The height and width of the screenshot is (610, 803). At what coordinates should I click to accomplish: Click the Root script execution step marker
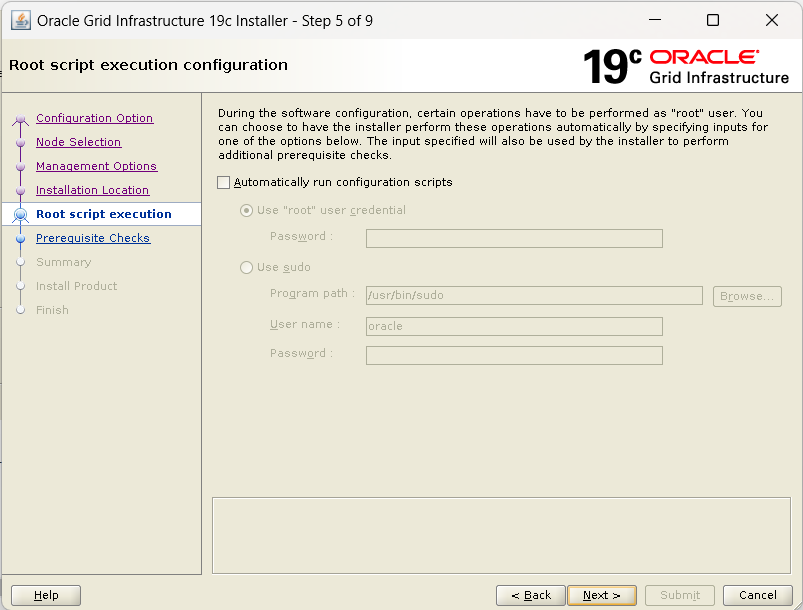click(x=20, y=215)
